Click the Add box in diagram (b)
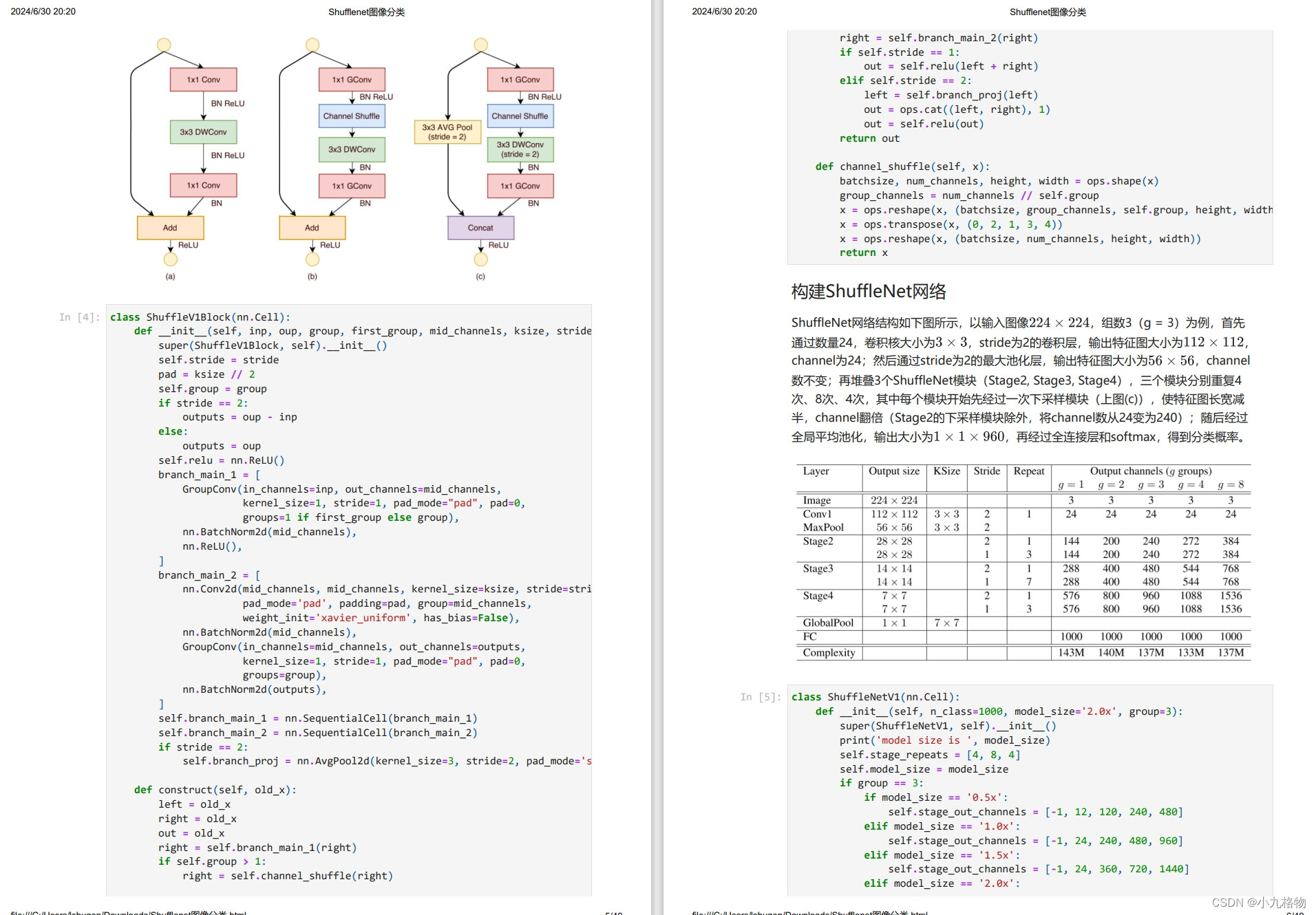Screen dimensions: 1316x915 pyautogui.click(x=312, y=228)
